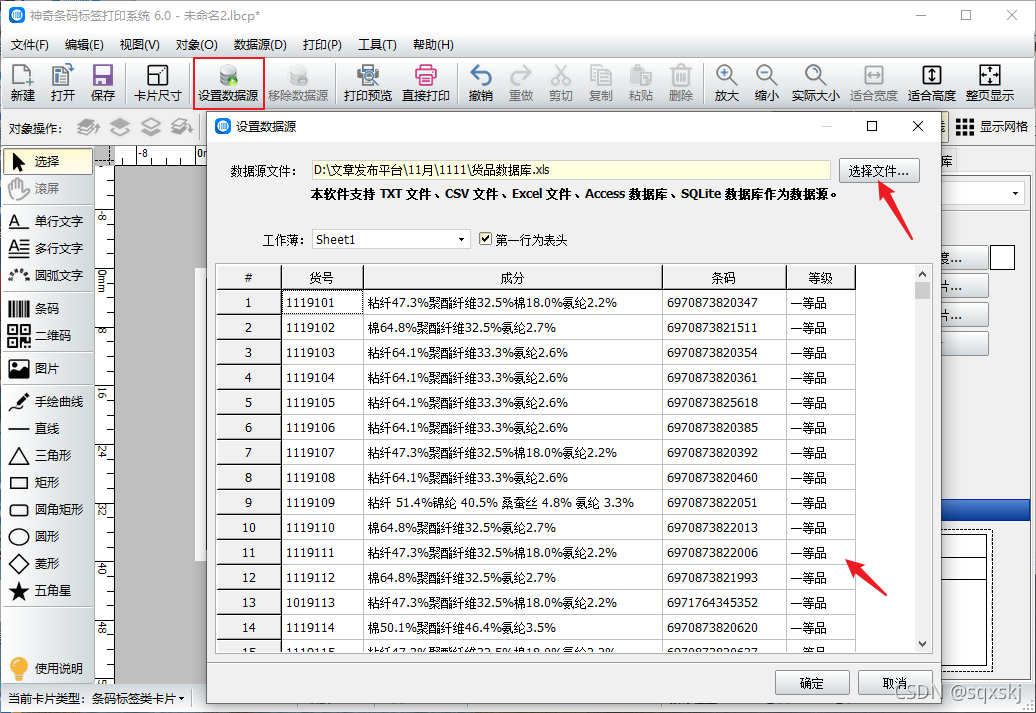Click the white color swatch in right panel
Screen dimensions: 1036x713
tap(1002, 258)
